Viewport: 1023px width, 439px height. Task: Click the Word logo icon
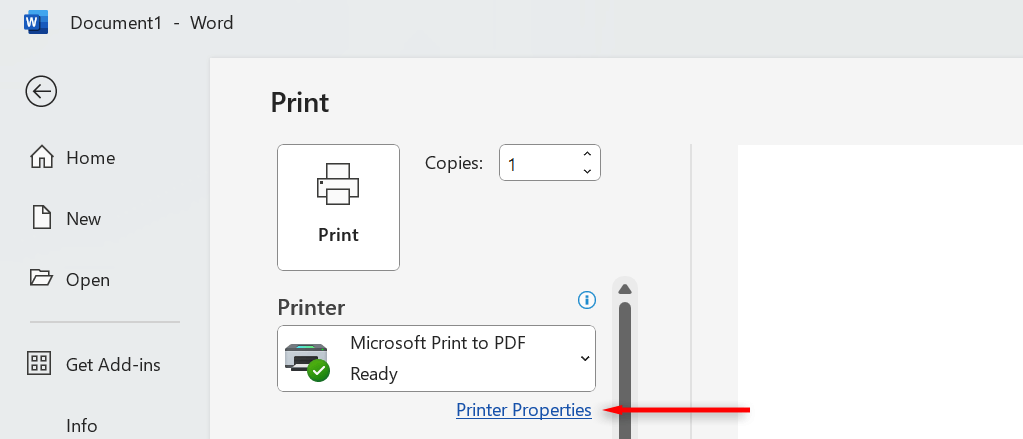[36, 22]
